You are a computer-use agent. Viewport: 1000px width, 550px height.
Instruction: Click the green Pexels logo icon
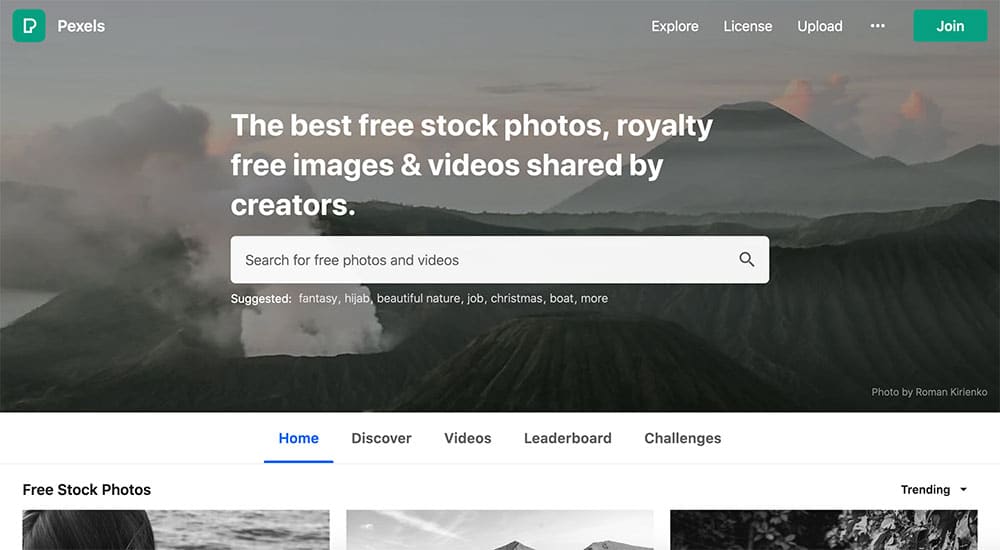[x=29, y=26]
